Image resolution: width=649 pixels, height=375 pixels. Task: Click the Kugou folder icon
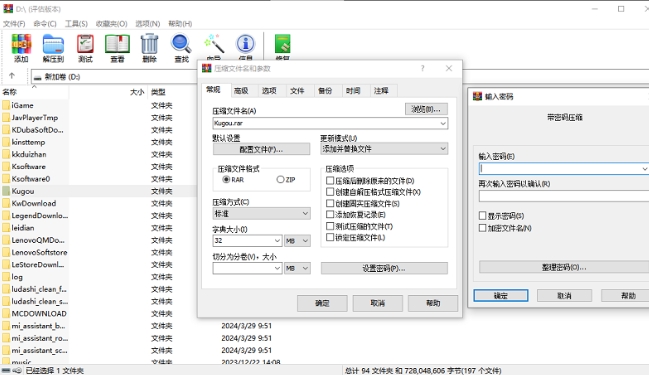click(x=6, y=191)
